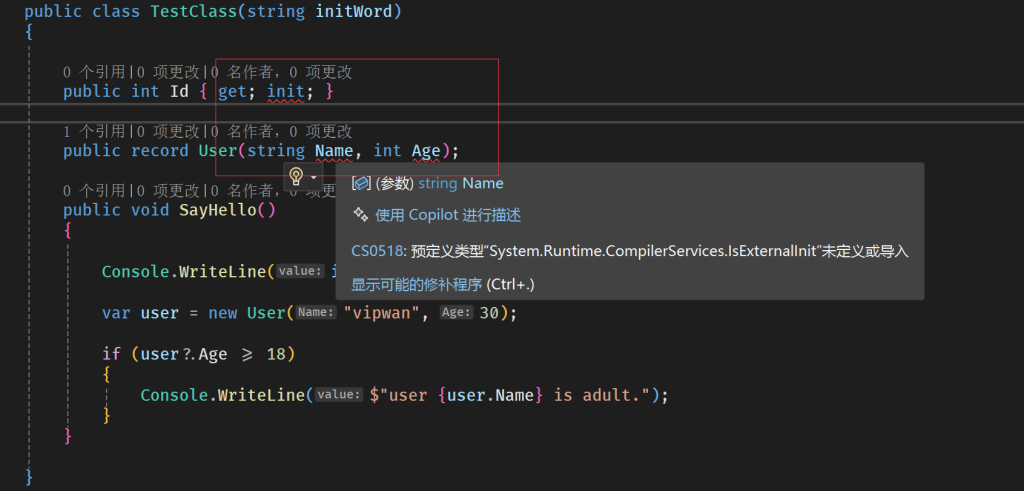1024x491 pixels.
Task: Click the underlined Name parameter in User record
Action: (333, 151)
